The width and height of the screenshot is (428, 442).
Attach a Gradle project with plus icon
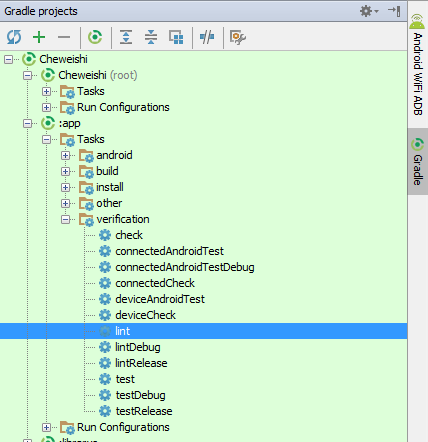pos(39,37)
